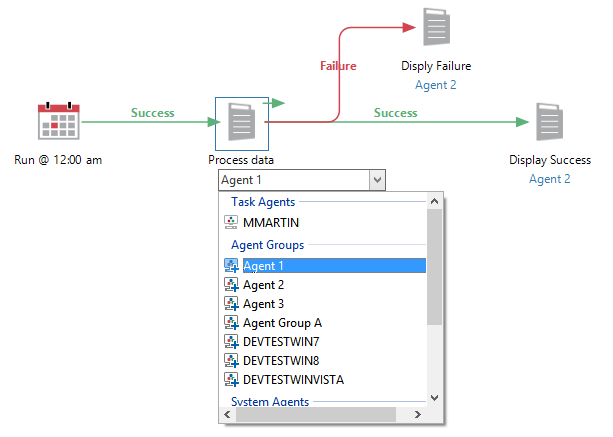Click the MMARTIN task agent icon
Image resolution: width=613 pixels, height=437 pixels.
[231, 222]
